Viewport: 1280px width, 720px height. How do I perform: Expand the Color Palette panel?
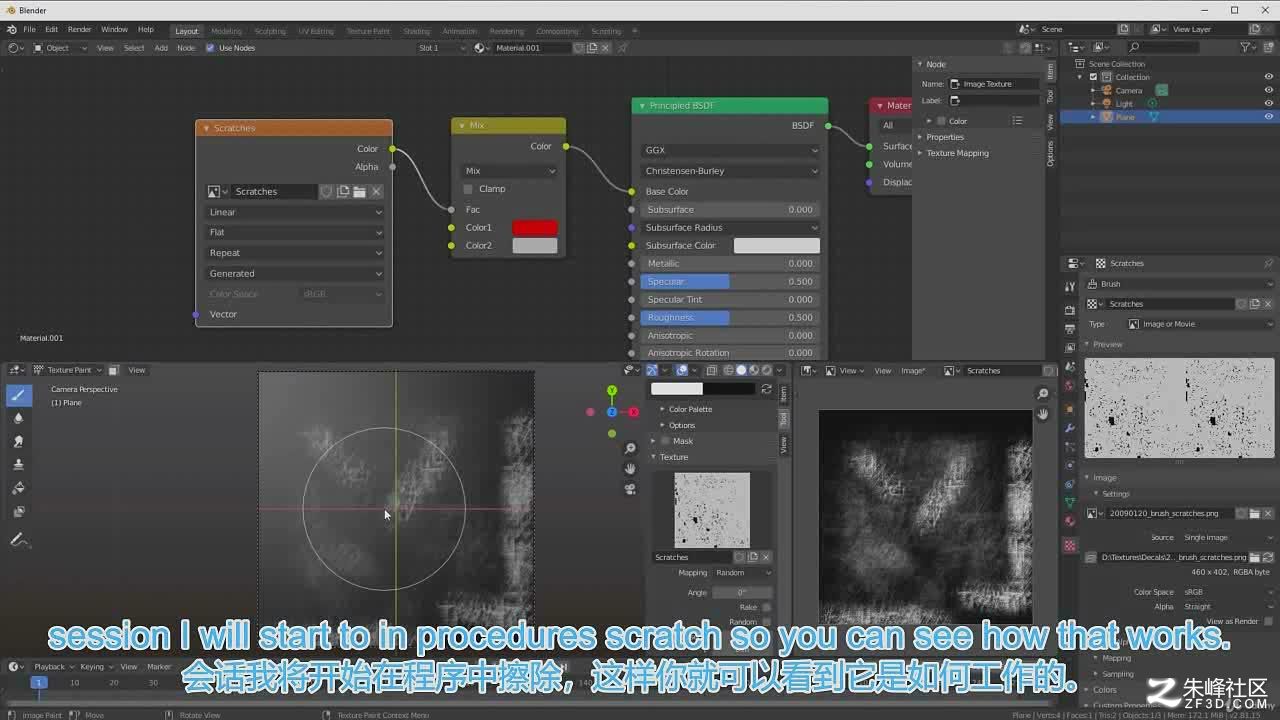pos(690,409)
